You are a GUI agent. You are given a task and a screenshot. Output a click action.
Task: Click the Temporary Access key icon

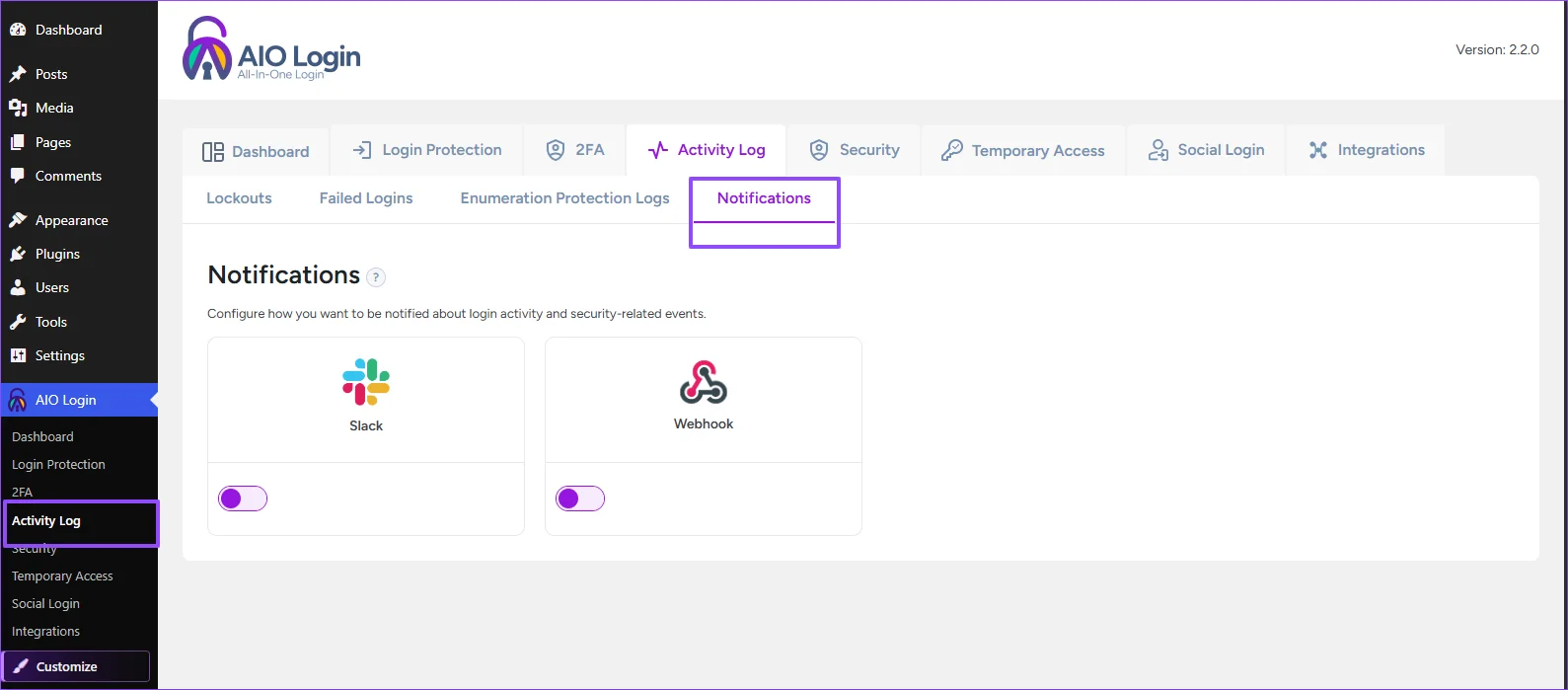pyautogui.click(x=951, y=150)
